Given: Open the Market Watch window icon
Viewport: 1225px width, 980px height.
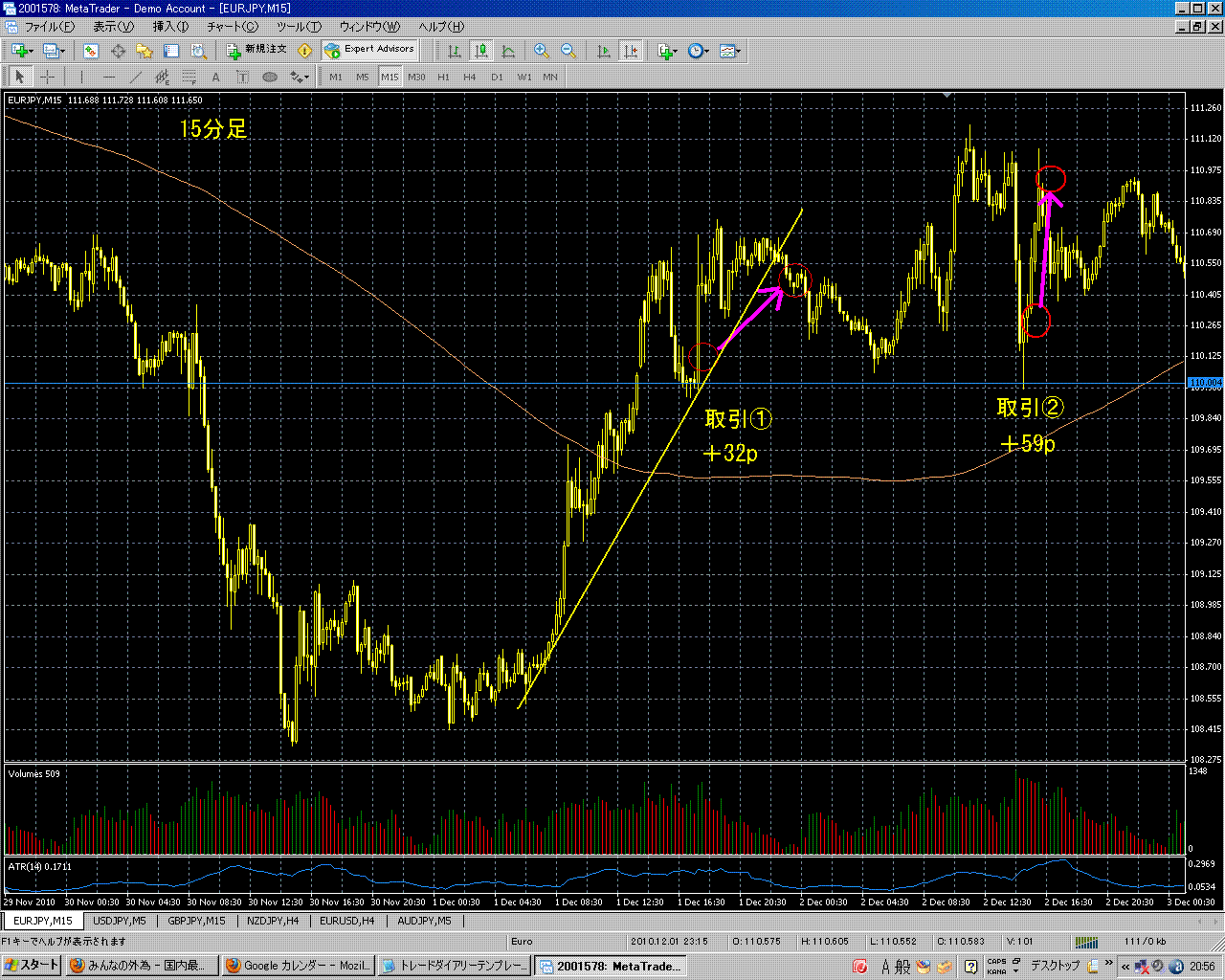Looking at the screenshot, I should tap(91, 51).
